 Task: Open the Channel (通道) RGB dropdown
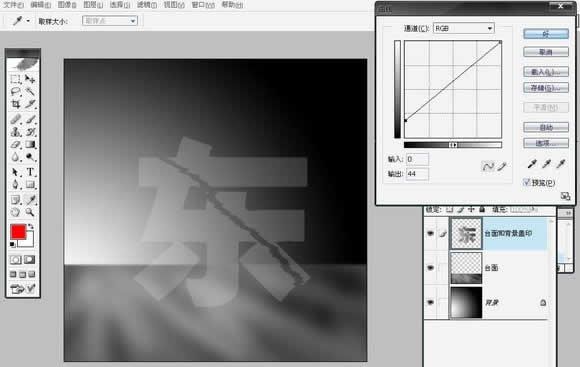[464, 28]
